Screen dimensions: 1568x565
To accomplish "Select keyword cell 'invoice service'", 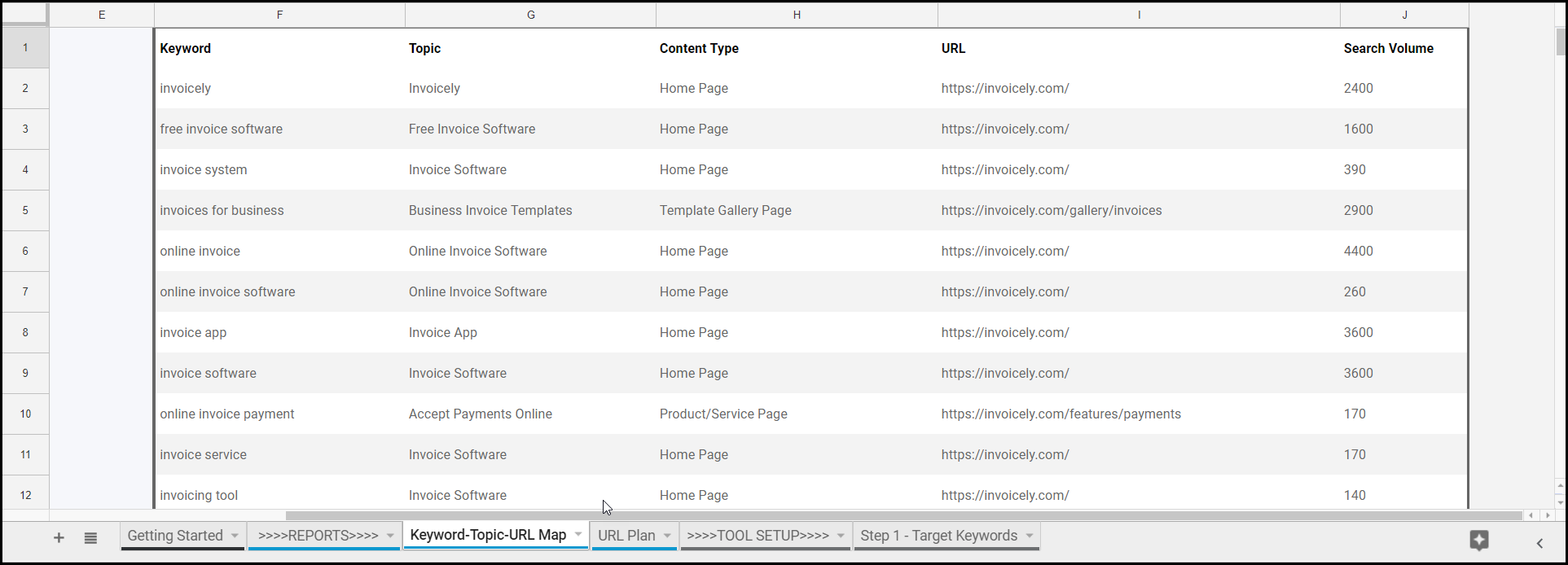I will click(279, 455).
